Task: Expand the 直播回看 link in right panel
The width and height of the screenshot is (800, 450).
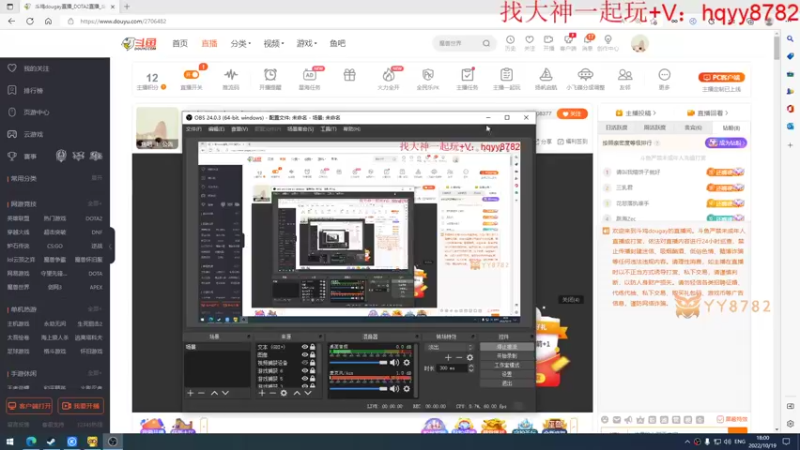Action: (x=708, y=113)
